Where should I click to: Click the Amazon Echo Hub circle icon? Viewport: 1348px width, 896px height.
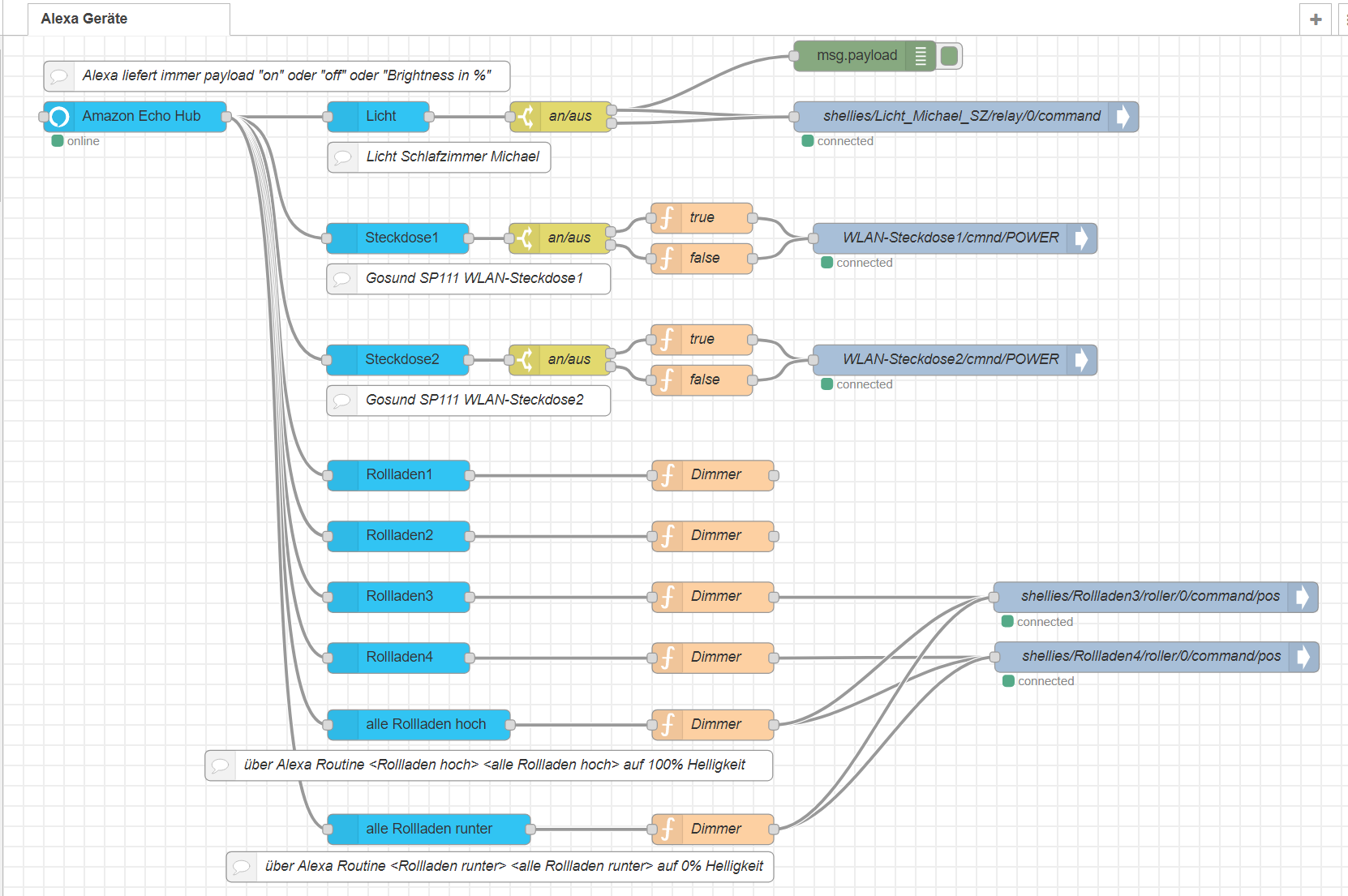coord(59,117)
